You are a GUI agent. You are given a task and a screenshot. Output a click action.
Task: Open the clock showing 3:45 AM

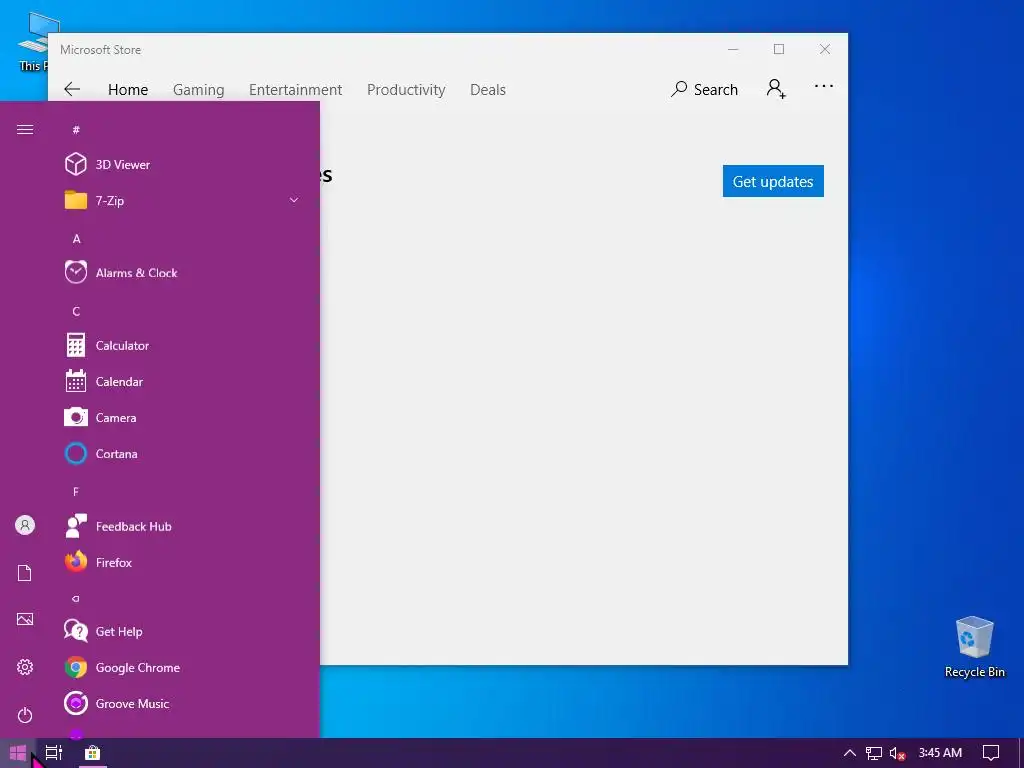(940, 752)
